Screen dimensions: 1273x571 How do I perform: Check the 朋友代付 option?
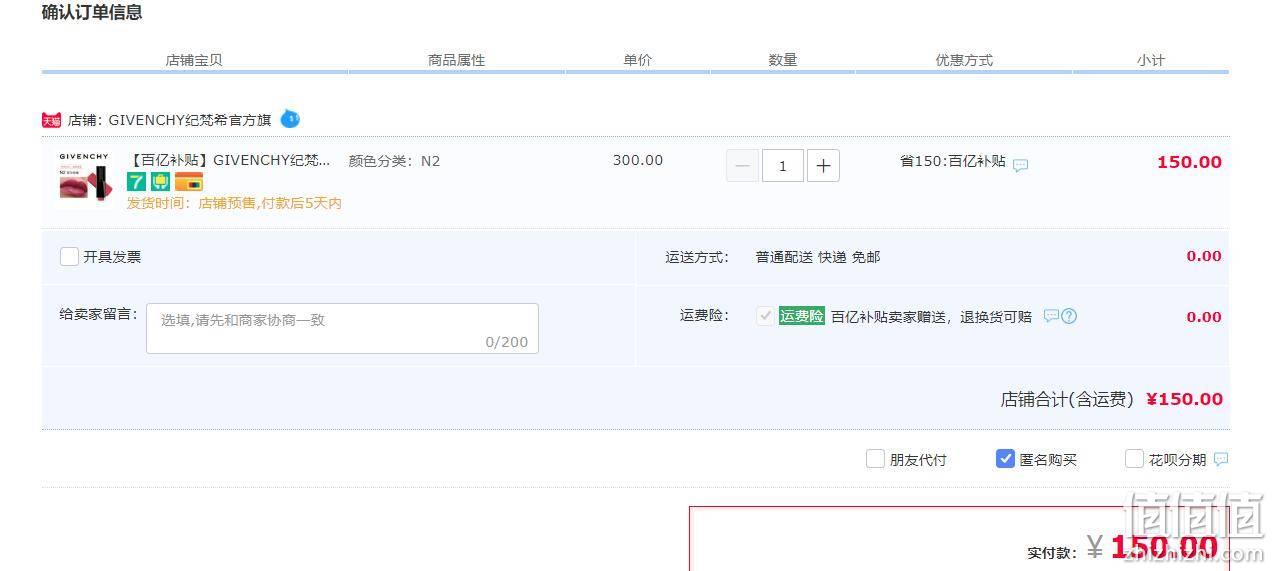coord(875,459)
